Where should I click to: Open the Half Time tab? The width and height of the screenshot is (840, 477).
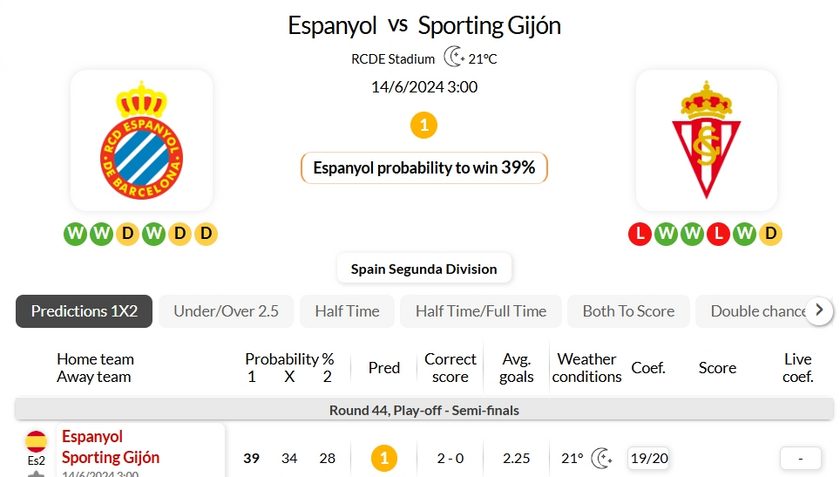347,311
